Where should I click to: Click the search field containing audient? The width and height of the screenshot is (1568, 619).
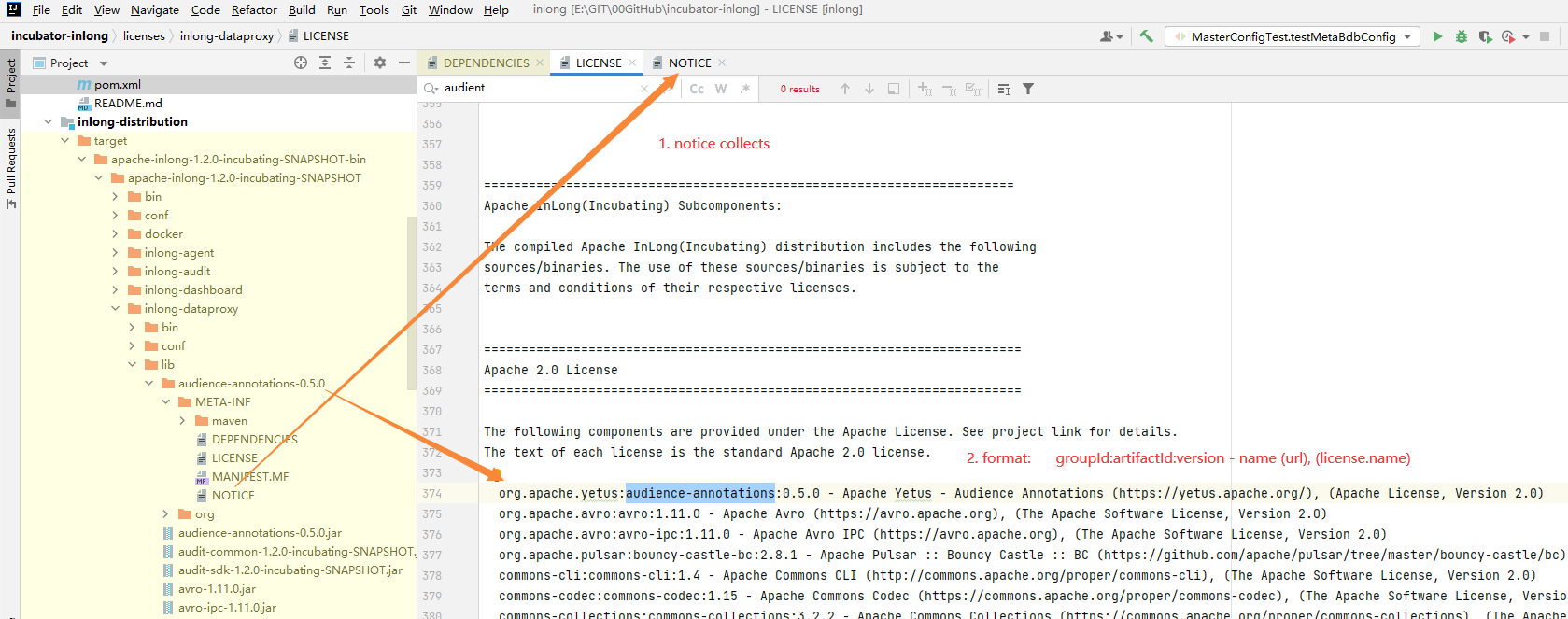coord(537,88)
